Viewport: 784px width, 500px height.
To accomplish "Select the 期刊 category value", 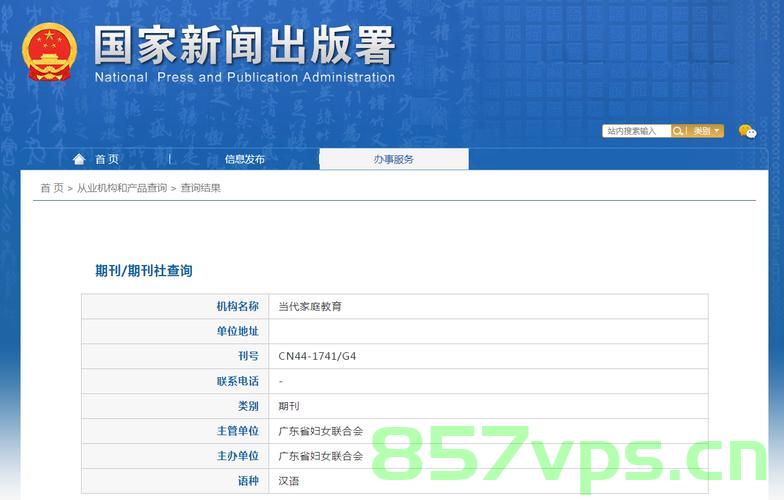I will pos(288,406).
